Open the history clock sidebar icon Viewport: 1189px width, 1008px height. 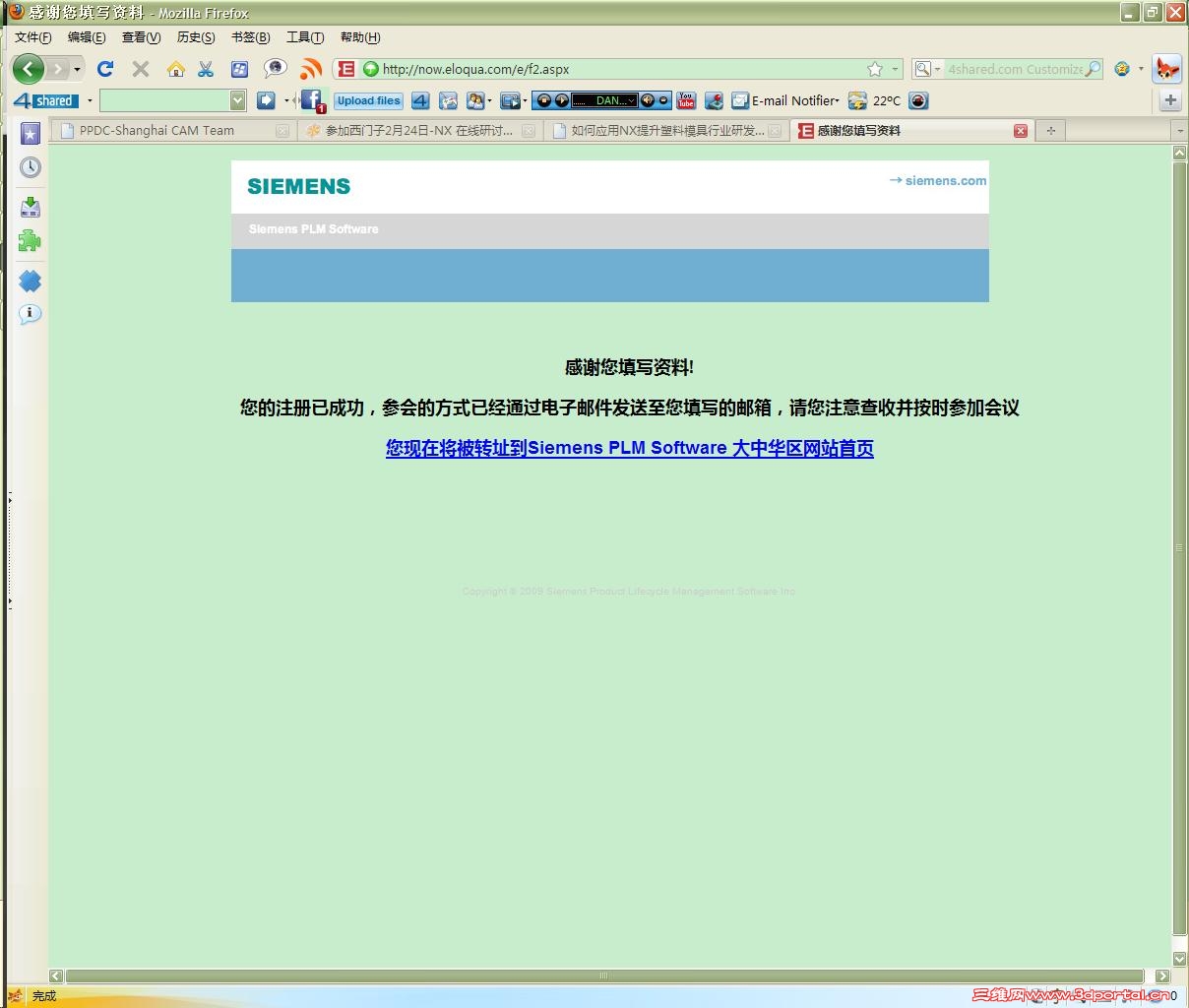click(x=31, y=167)
